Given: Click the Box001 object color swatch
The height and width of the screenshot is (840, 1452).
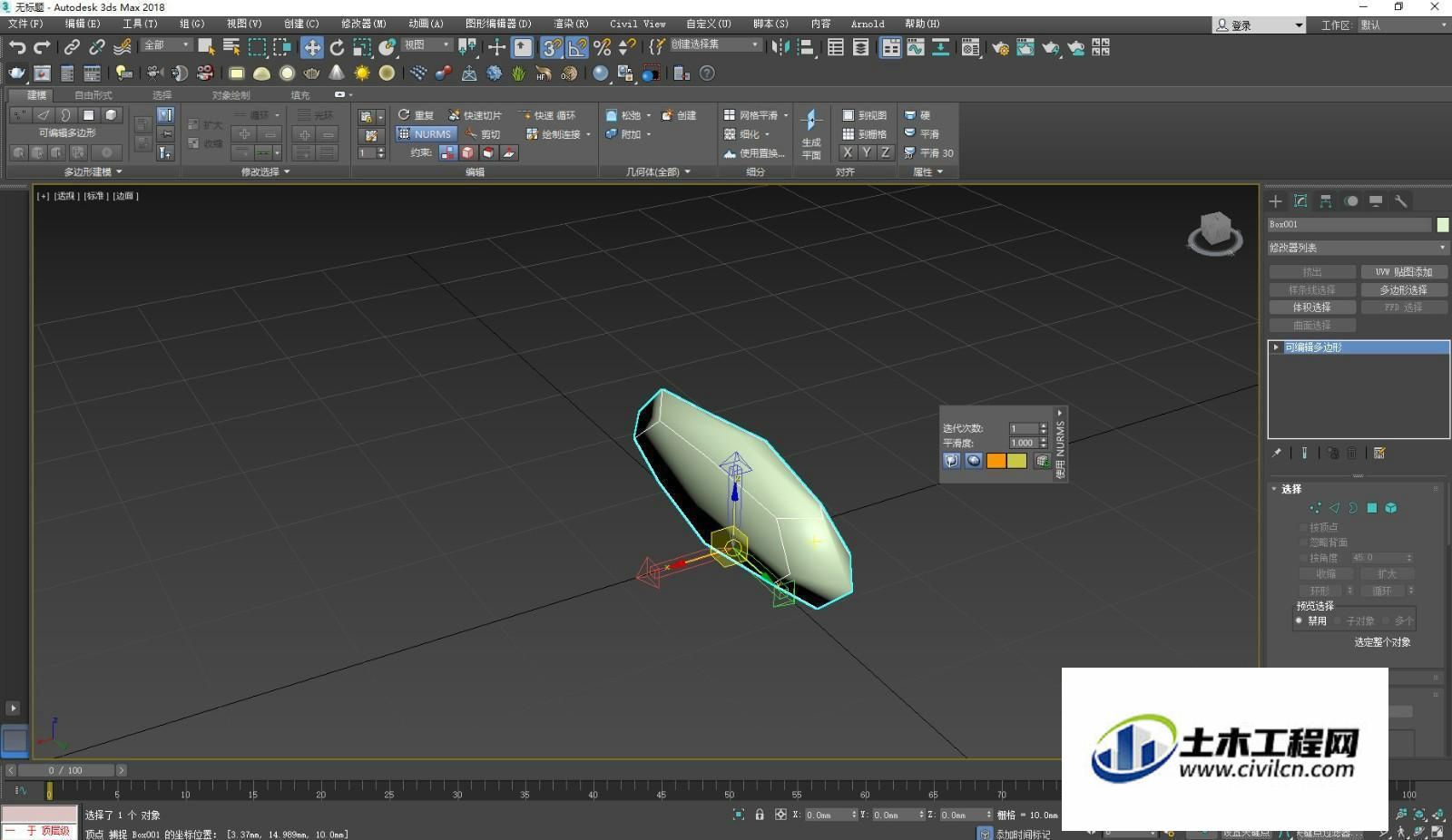Looking at the screenshot, I should [x=1442, y=224].
